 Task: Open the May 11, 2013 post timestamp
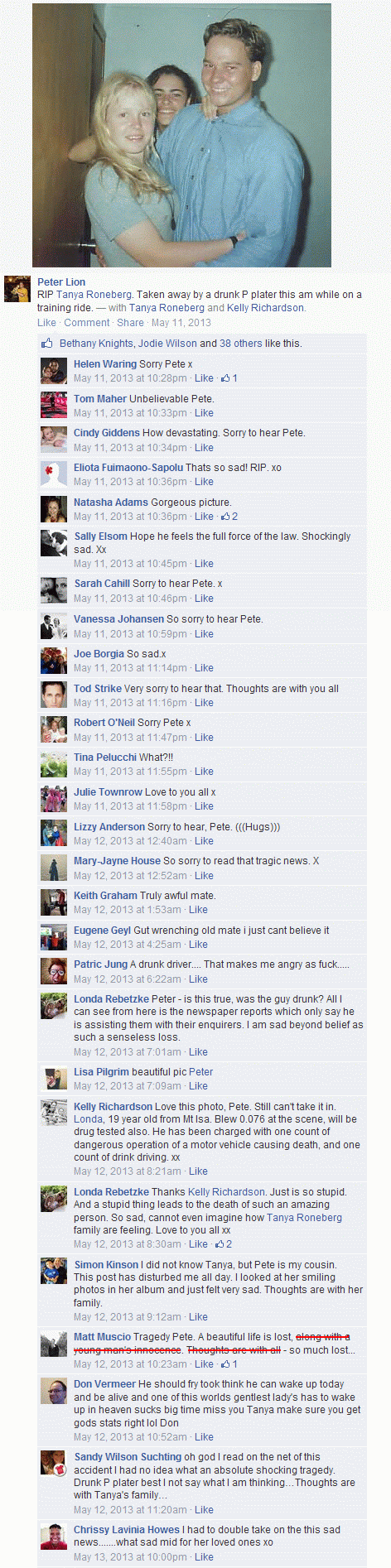[181, 323]
